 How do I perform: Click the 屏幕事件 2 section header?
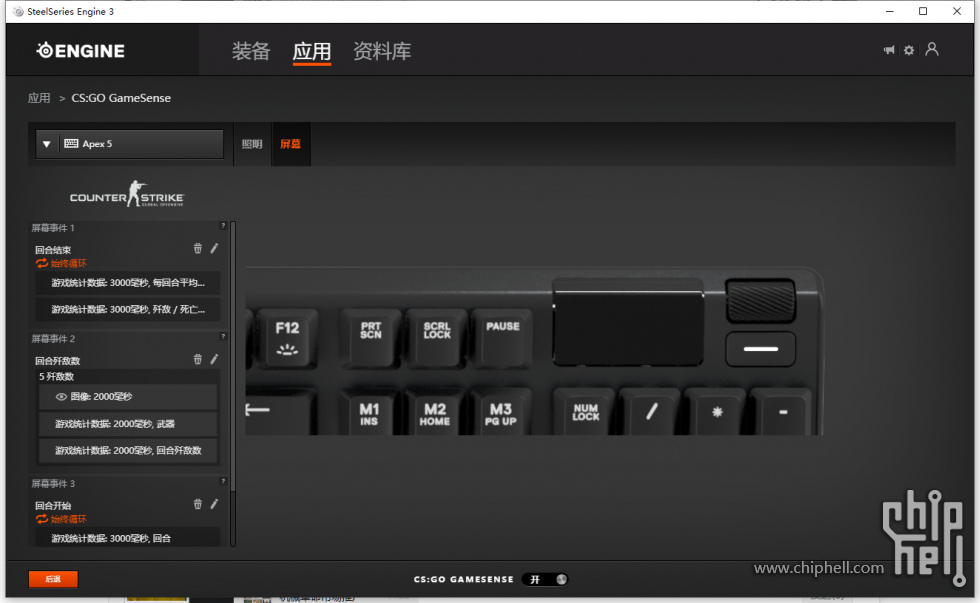(x=53, y=339)
